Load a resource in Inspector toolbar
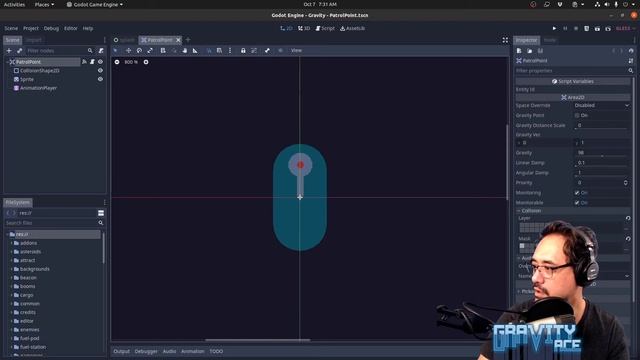 (529, 51)
